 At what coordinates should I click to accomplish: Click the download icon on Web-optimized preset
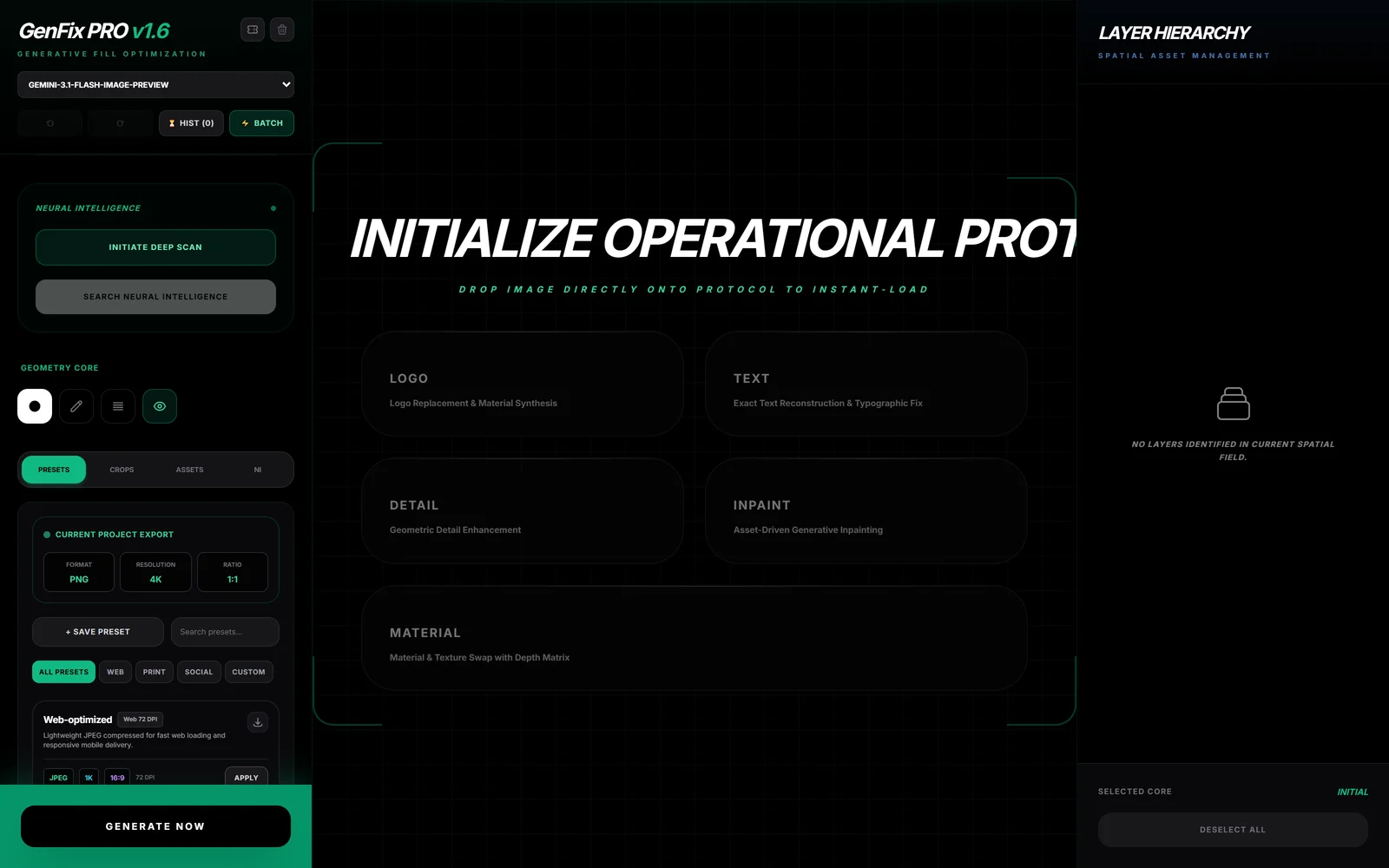point(258,722)
